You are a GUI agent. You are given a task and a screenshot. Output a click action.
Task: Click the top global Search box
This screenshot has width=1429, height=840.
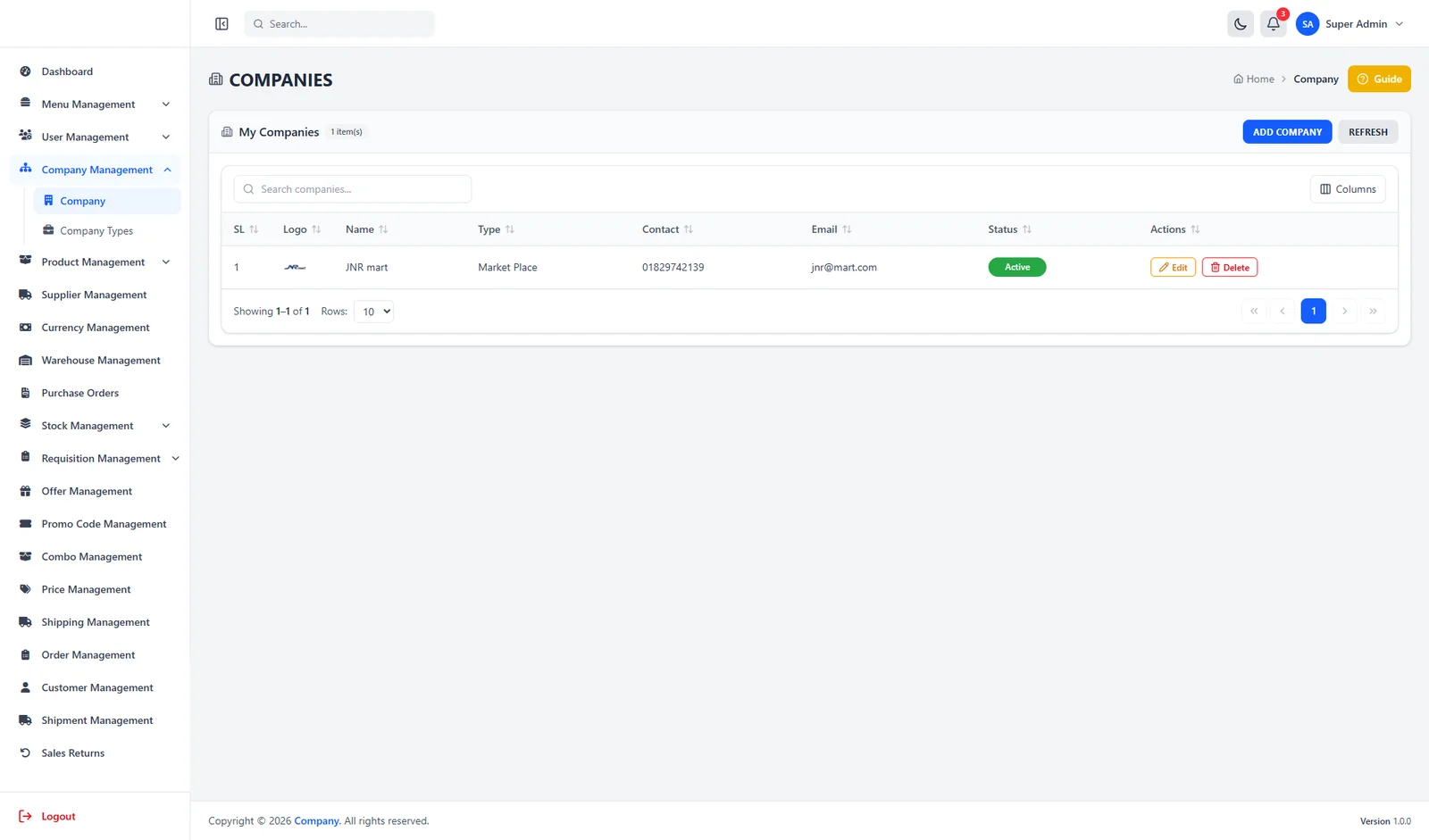[339, 24]
